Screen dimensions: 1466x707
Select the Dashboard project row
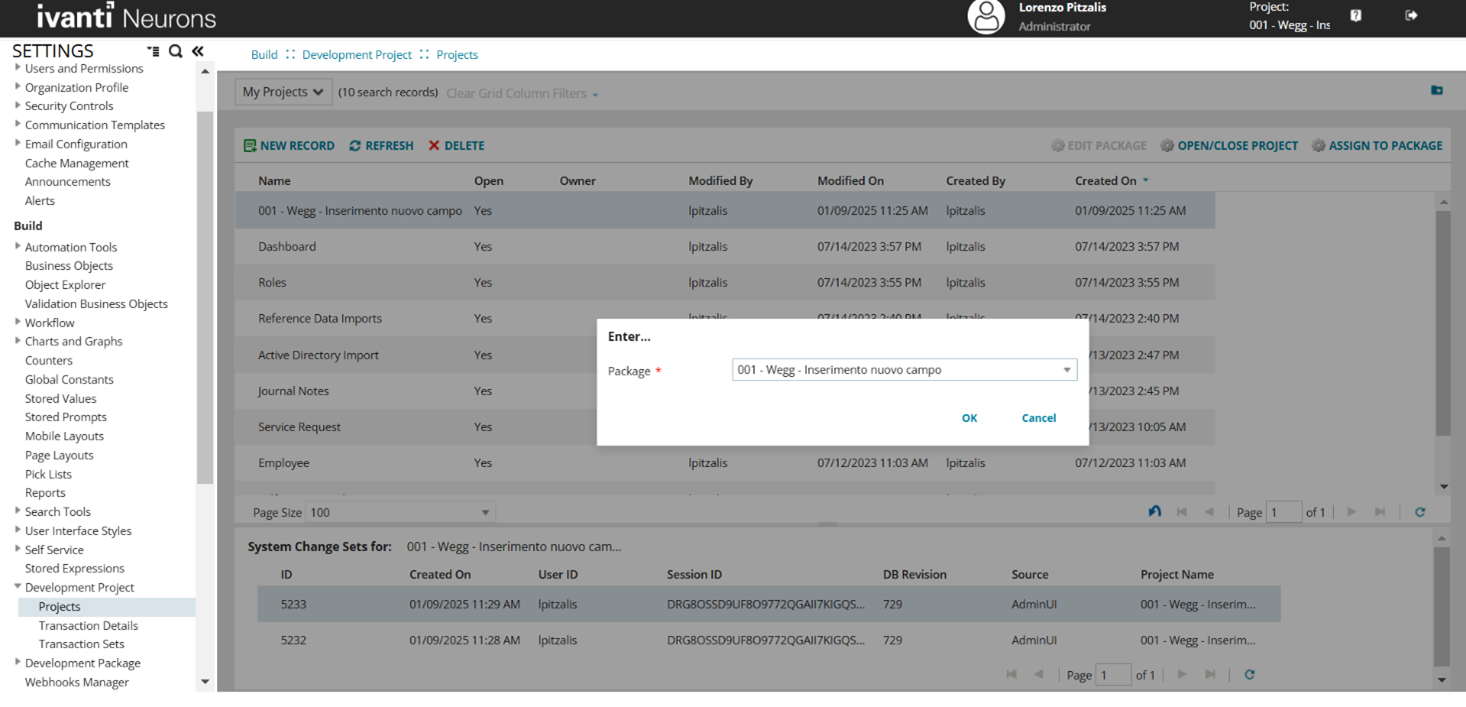725,247
